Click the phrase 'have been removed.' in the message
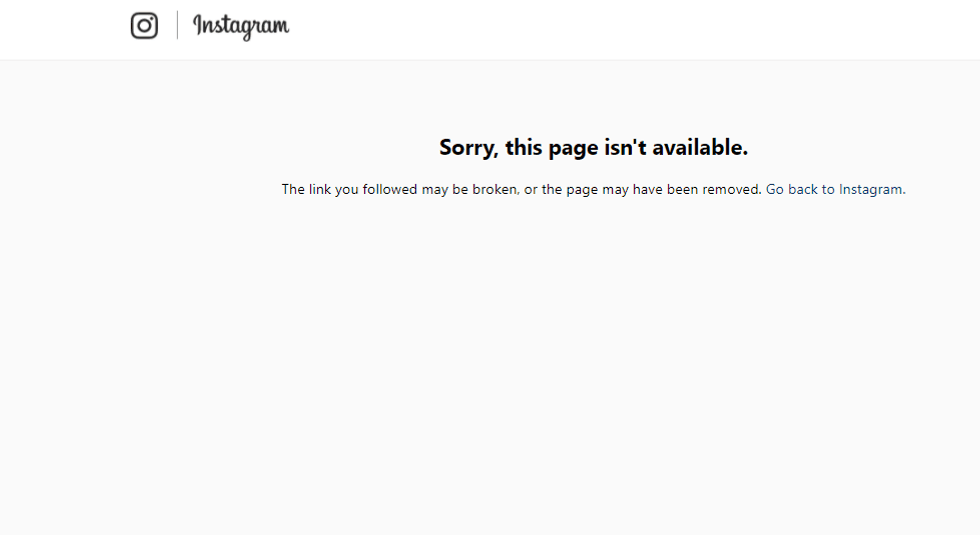The width and height of the screenshot is (980, 535). tap(697, 189)
